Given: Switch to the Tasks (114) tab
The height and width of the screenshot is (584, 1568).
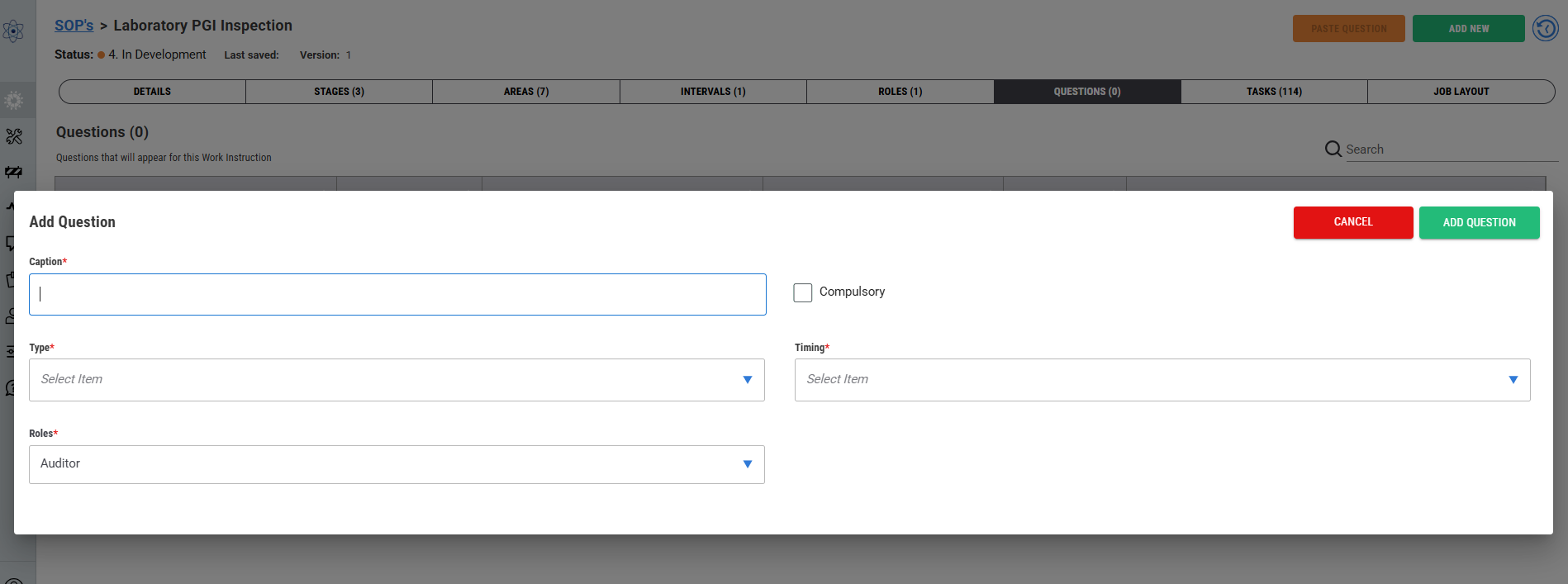Looking at the screenshot, I should pyautogui.click(x=1273, y=92).
